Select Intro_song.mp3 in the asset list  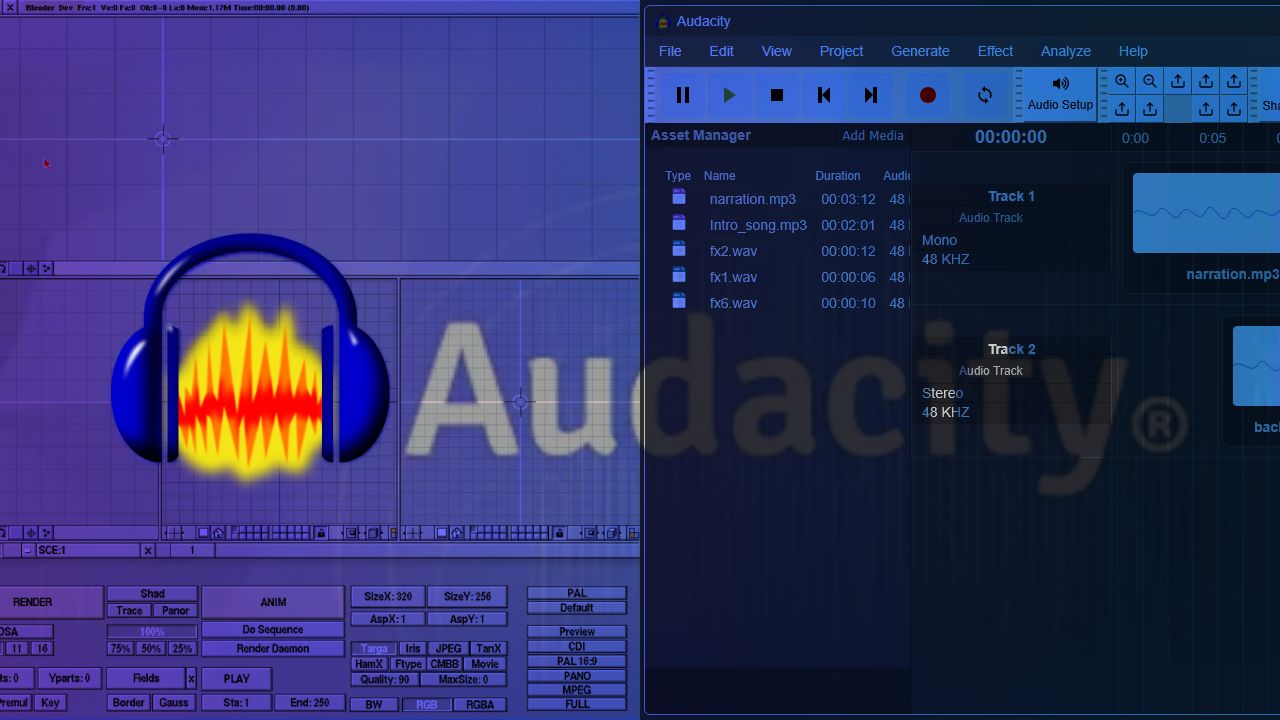(758, 225)
